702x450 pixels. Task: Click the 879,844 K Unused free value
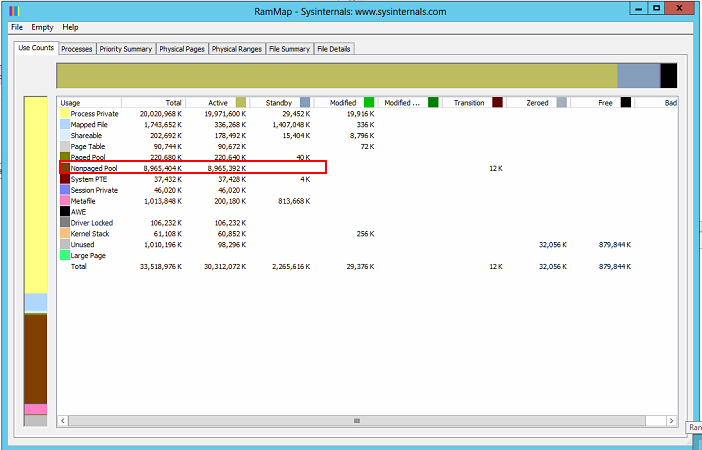pyautogui.click(x=615, y=244)
